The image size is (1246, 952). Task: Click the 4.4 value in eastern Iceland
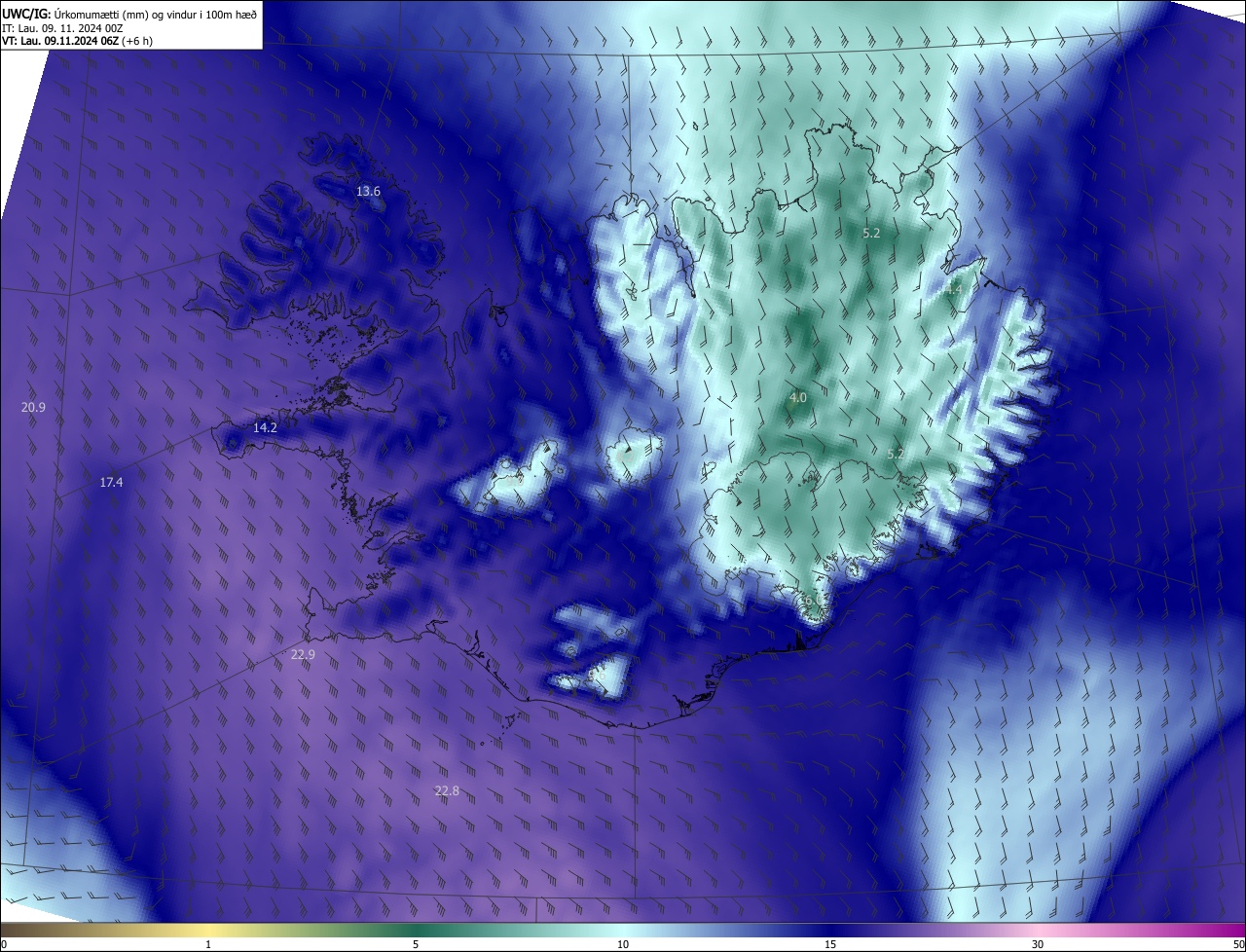click(x=953, y=289)
